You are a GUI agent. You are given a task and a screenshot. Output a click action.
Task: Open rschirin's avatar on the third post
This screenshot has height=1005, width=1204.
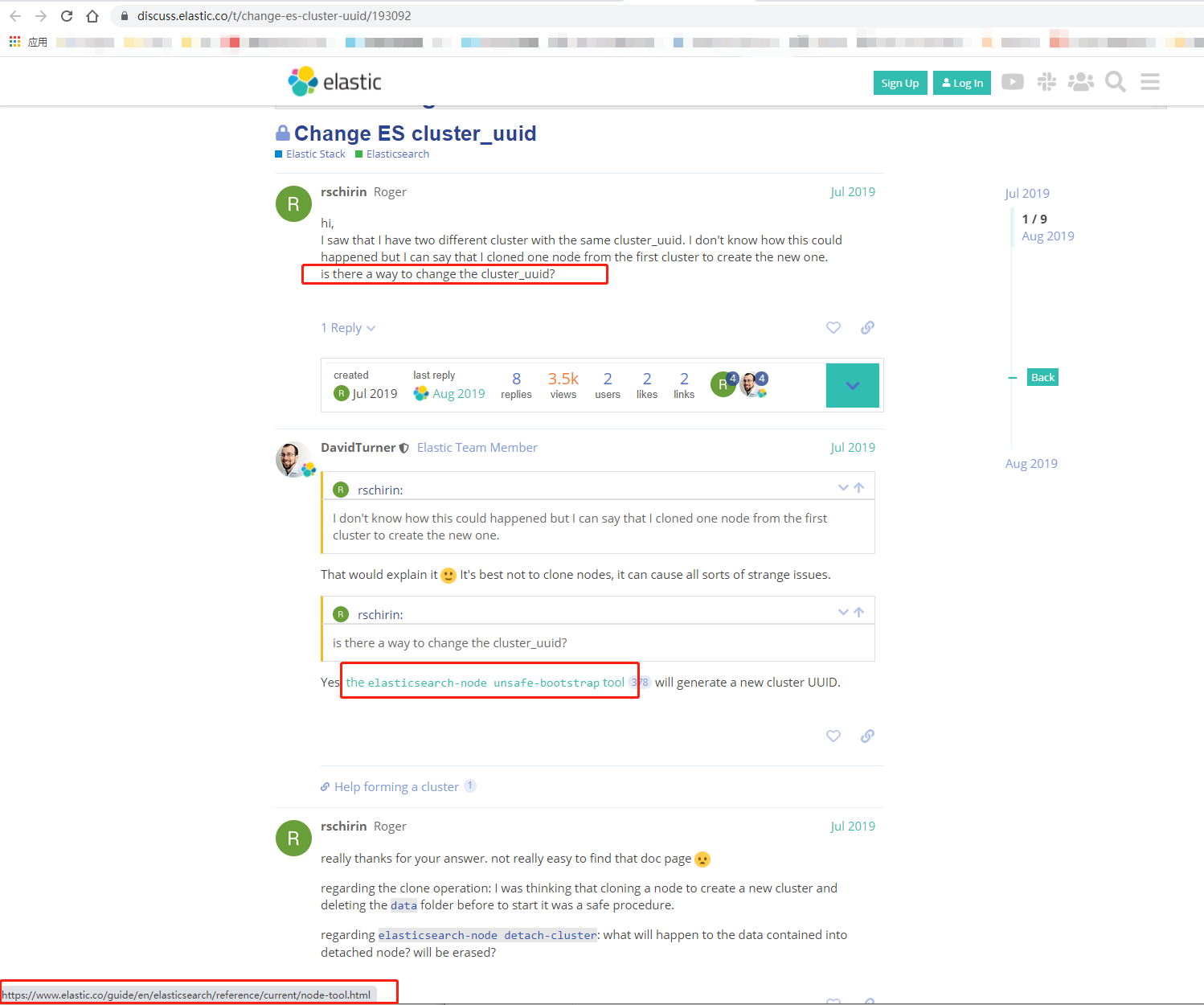click(293, 838)
